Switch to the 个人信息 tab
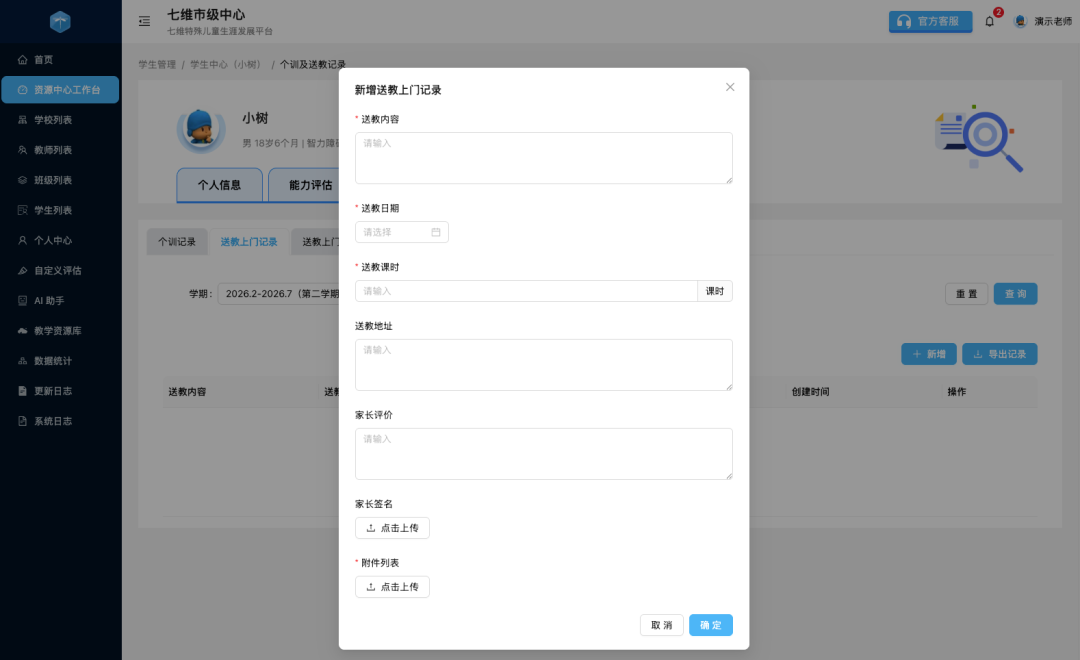1080x660 pixels. (219, 185)
